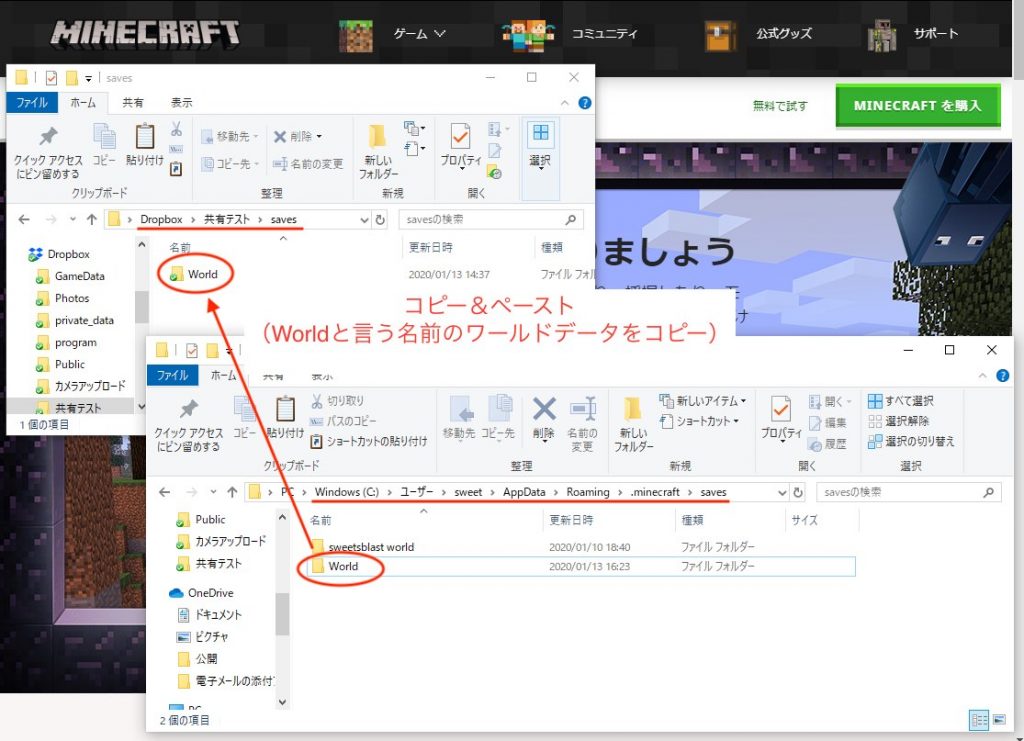
Task: Click 無料で試す link
Action: tap(780, 106)
